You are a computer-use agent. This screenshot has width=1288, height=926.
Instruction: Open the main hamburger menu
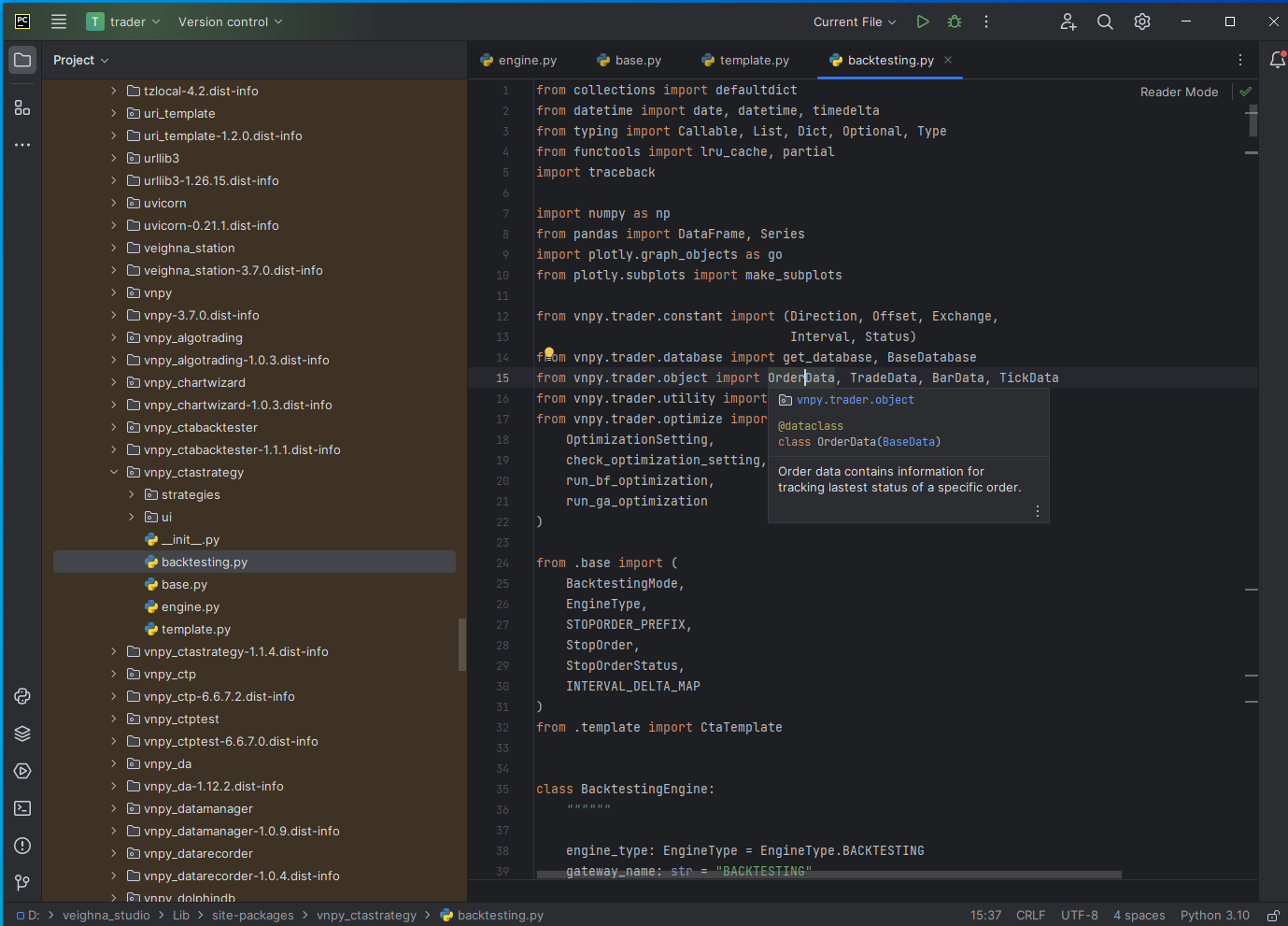click(59, 21)
